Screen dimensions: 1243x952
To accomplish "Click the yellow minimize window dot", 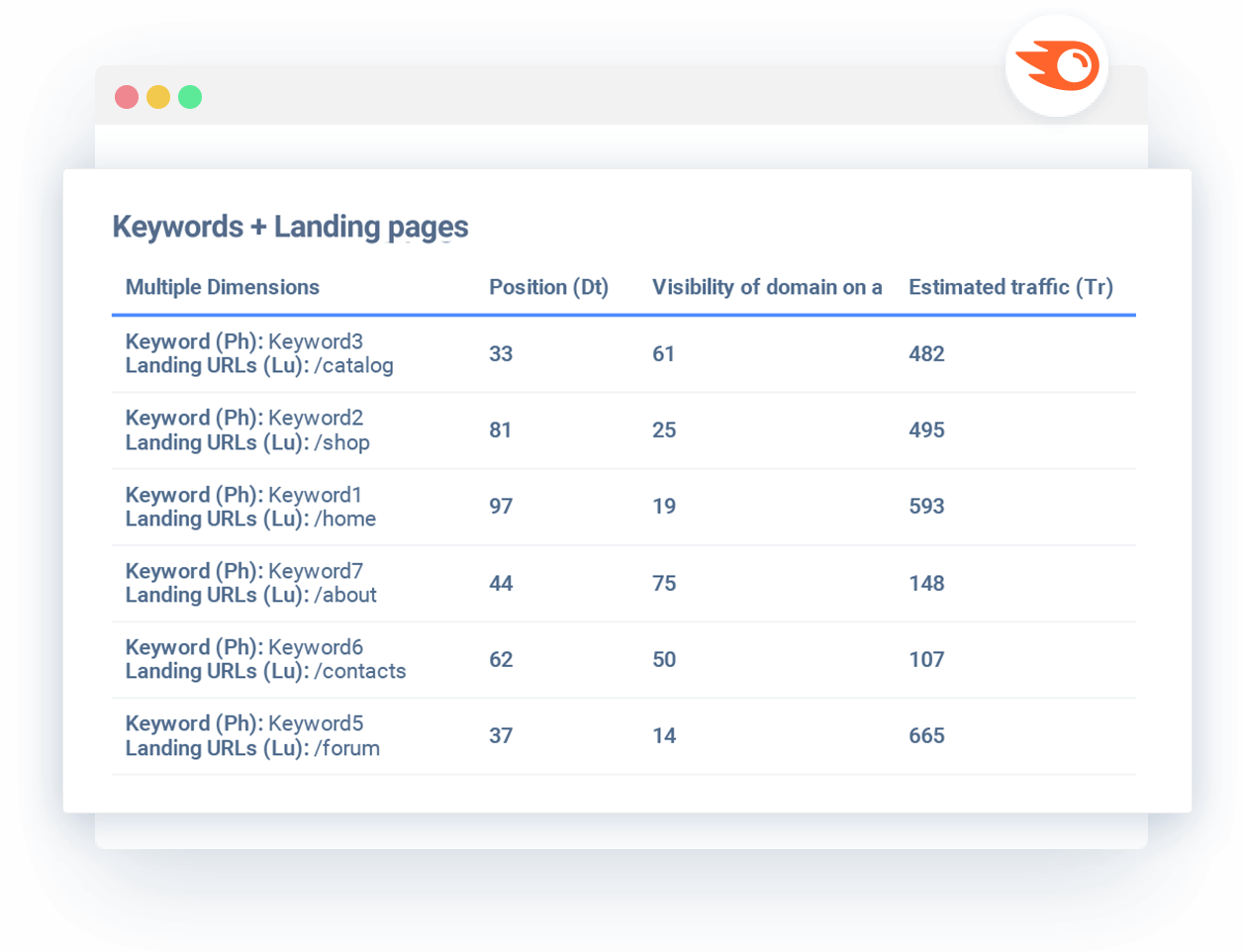I will click(x=158, y=97).
